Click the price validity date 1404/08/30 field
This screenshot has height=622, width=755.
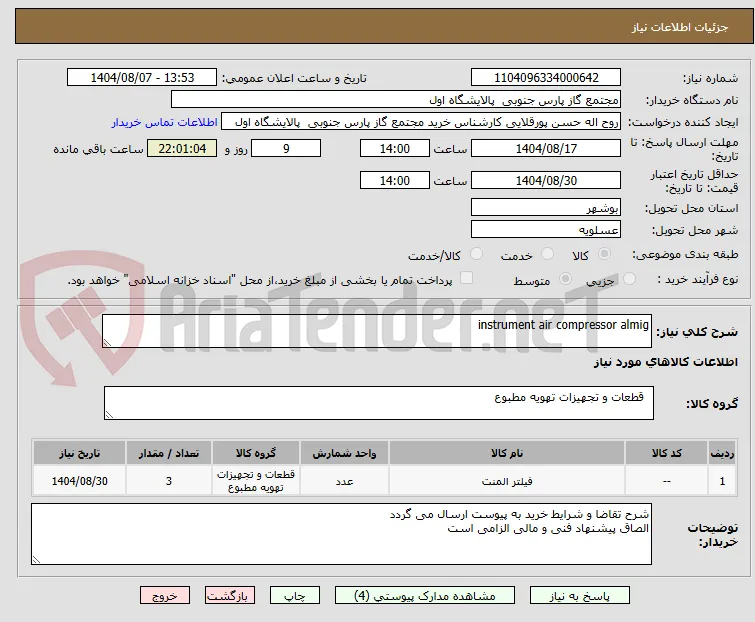click(546, 181)
